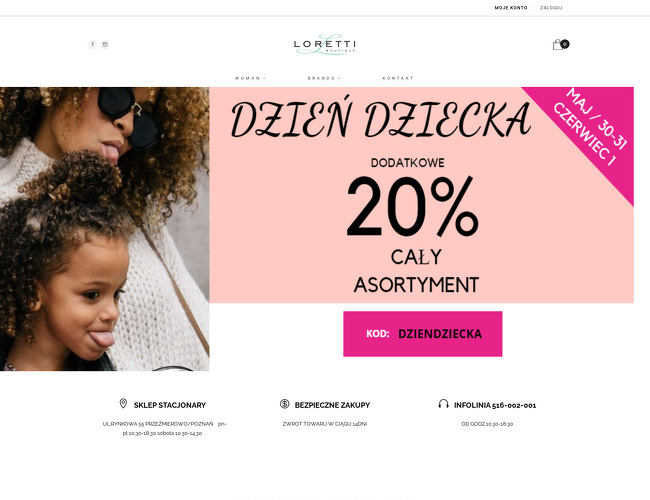650x500 pixels.
Task: Expand the BRANDS menu dropdown
Action: click(x=324, y=78)
